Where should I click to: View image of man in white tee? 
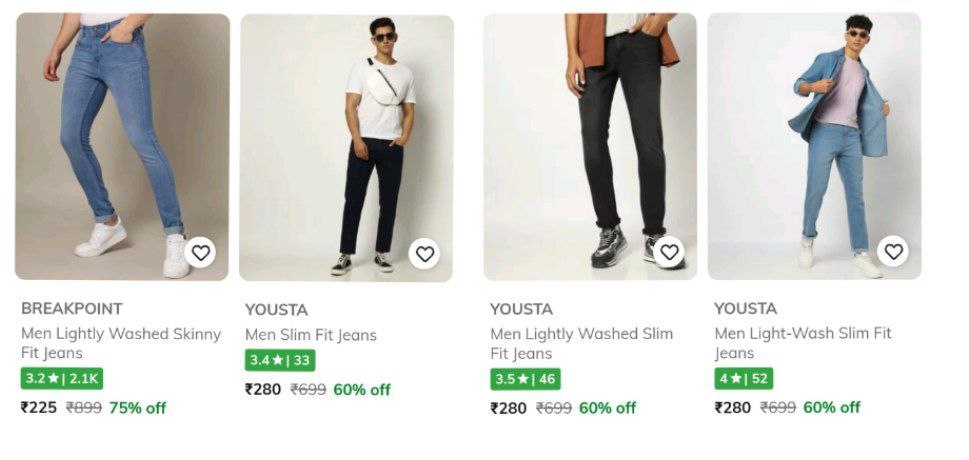tap(346, 140)
